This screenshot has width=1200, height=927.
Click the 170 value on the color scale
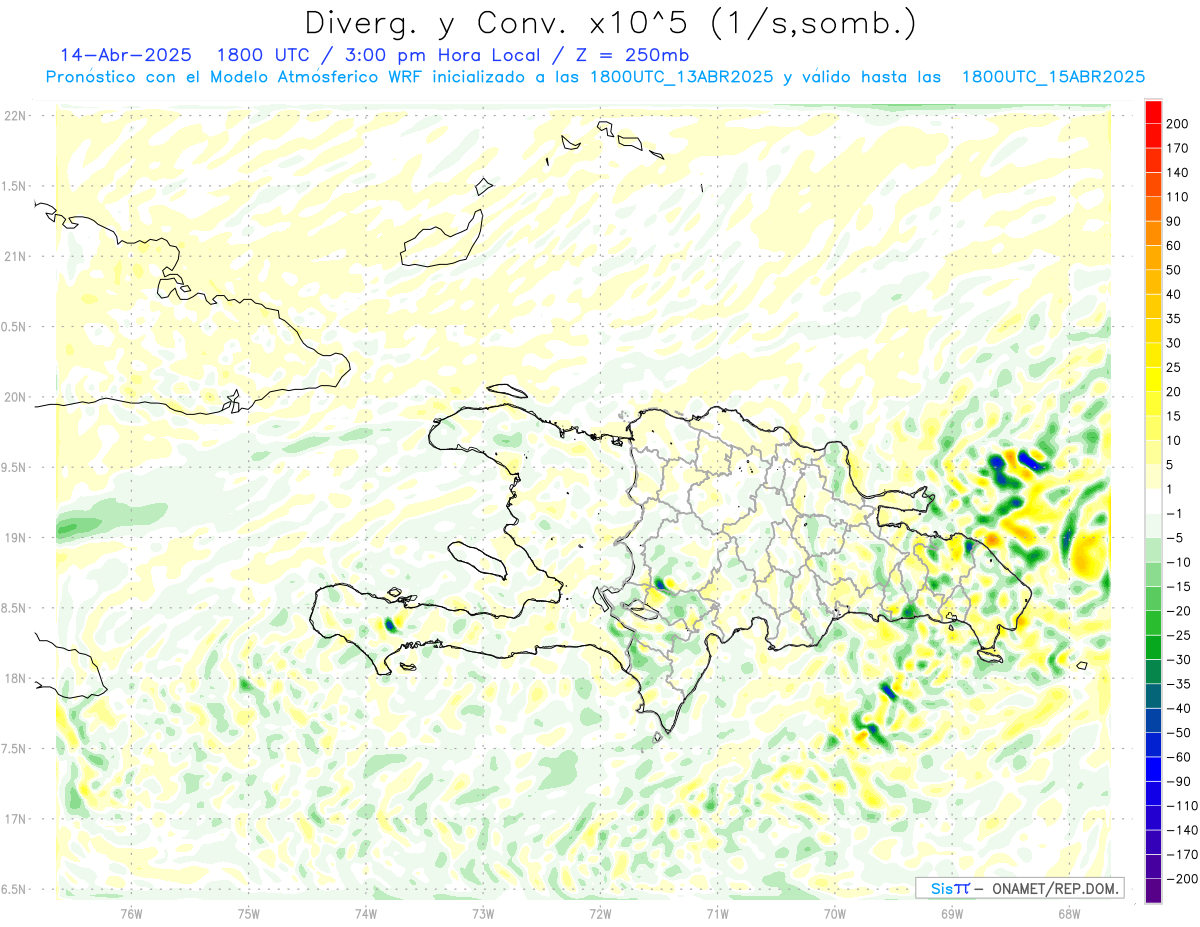click(x=1177, y=148)
